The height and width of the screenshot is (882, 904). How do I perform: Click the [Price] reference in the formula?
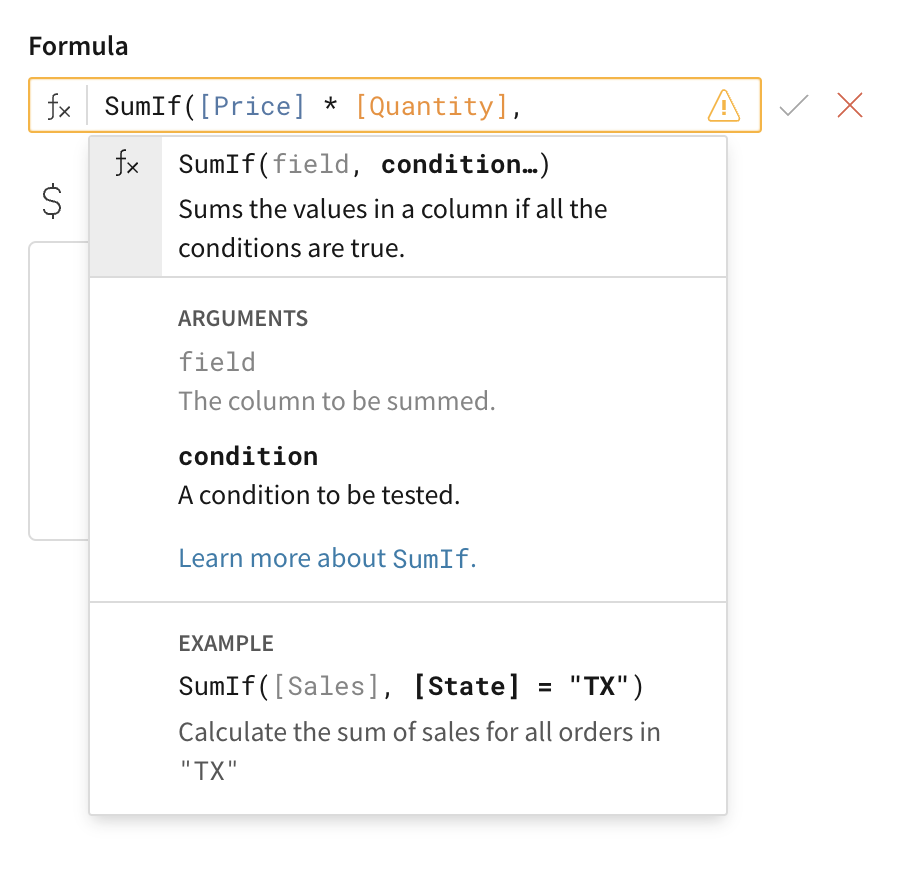pyautogui.click(x=252, y=106)
